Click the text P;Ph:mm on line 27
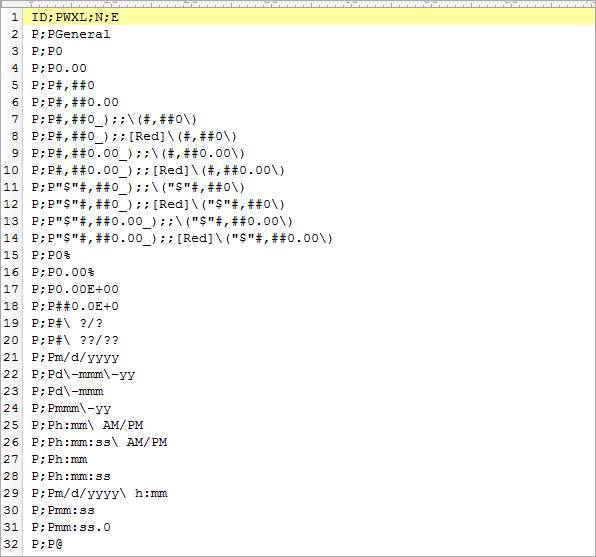This screenshot has height=557, width=596. (x=59, y=459)
